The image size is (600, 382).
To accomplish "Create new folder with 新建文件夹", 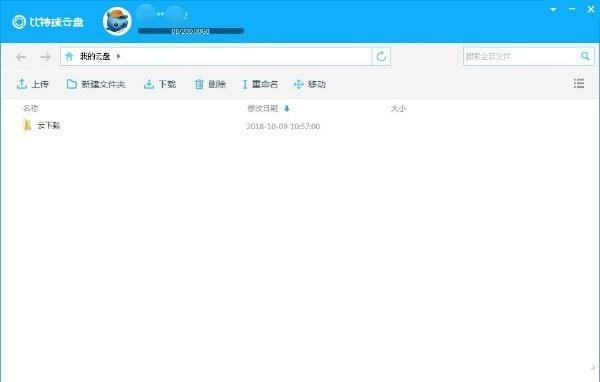I will point(96,84).
